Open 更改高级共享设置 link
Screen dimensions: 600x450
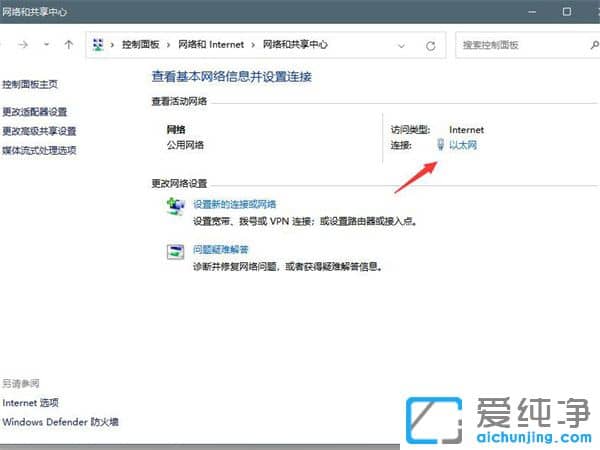tap(39, 131)
